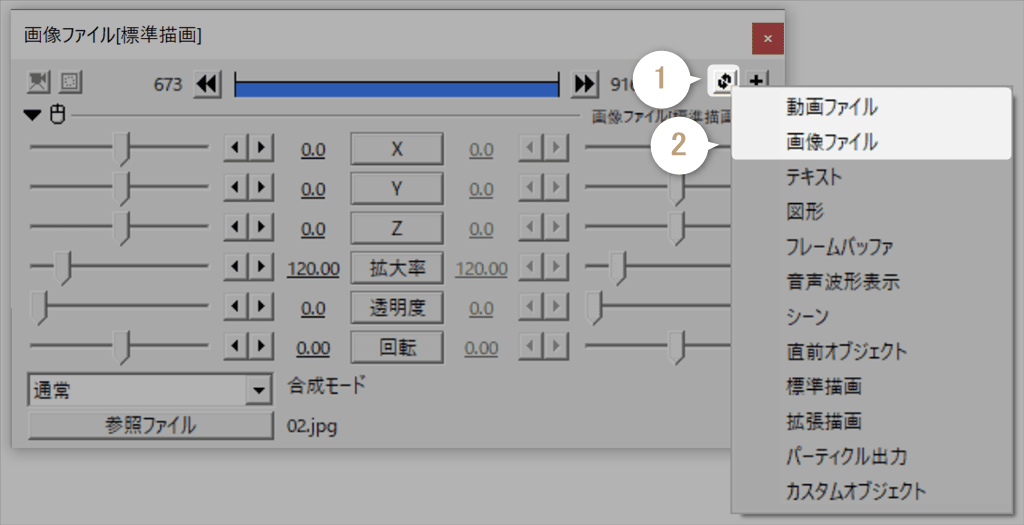
Task: Click the camera control icon
Action: pos(39,82)
